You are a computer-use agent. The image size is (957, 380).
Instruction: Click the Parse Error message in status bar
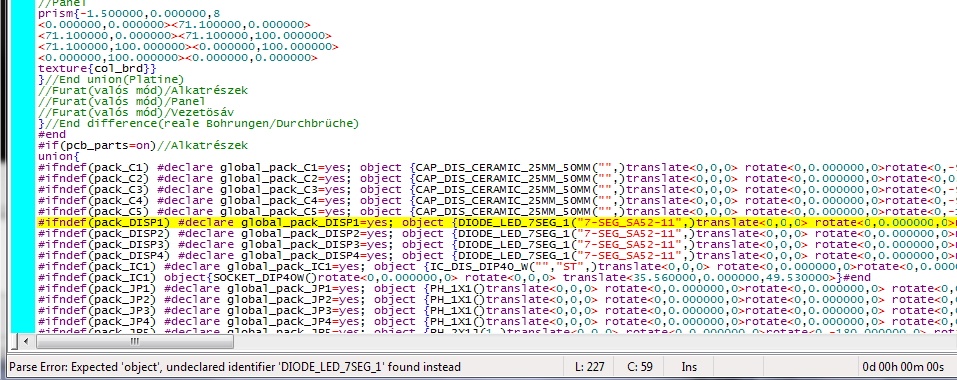[x=235, y=367]
